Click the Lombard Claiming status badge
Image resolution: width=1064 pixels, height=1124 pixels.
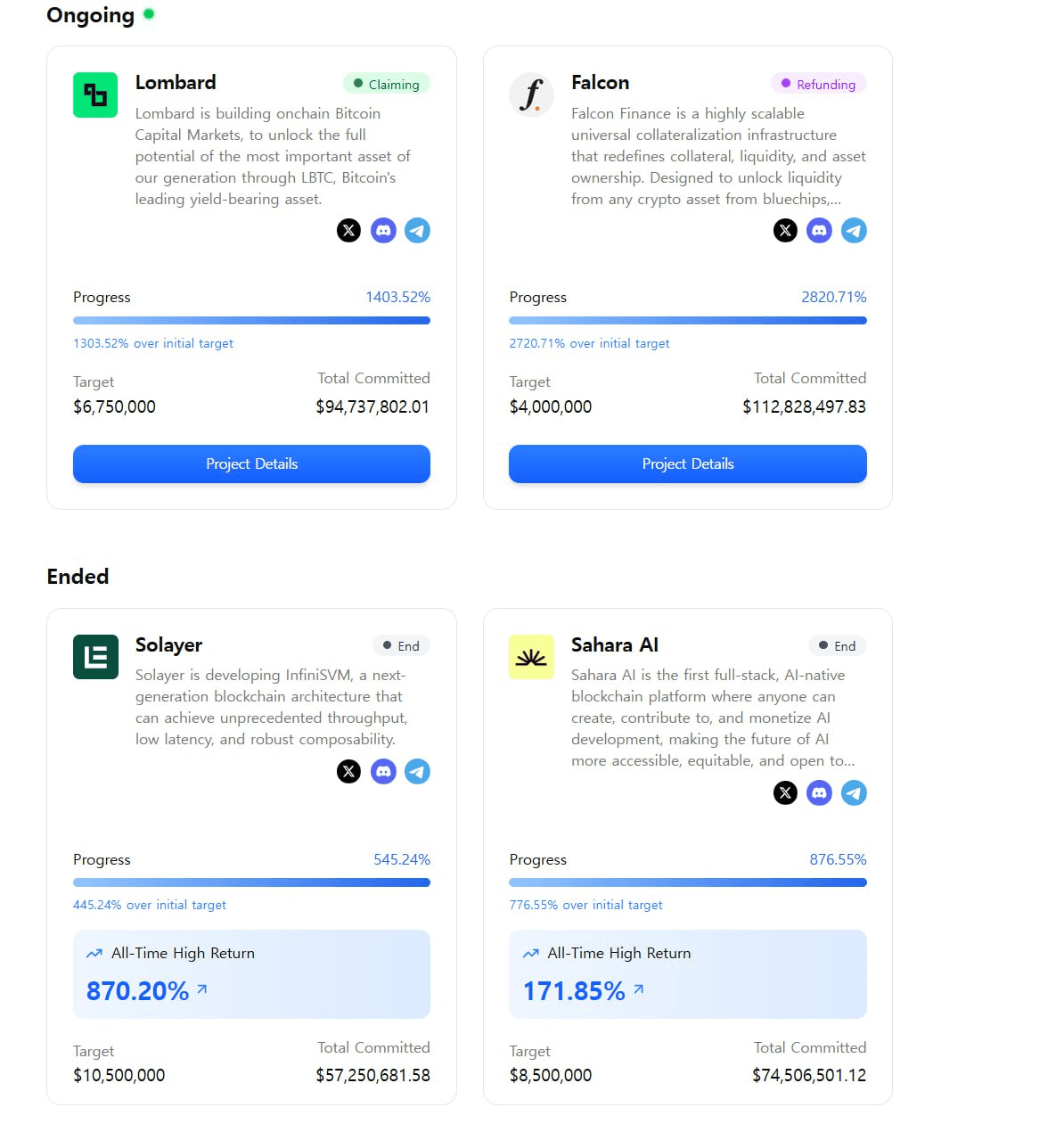387,84
